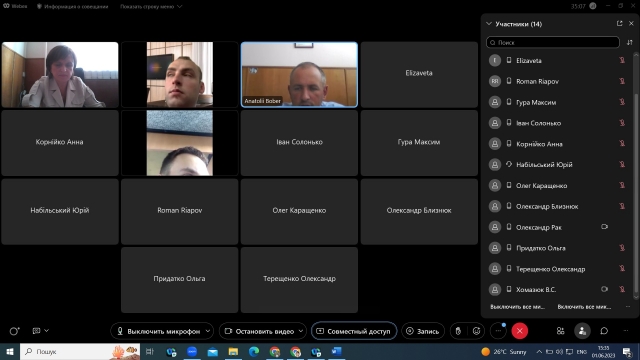
Task: Click the Совместный доступ share button
Action: point(354,331)
